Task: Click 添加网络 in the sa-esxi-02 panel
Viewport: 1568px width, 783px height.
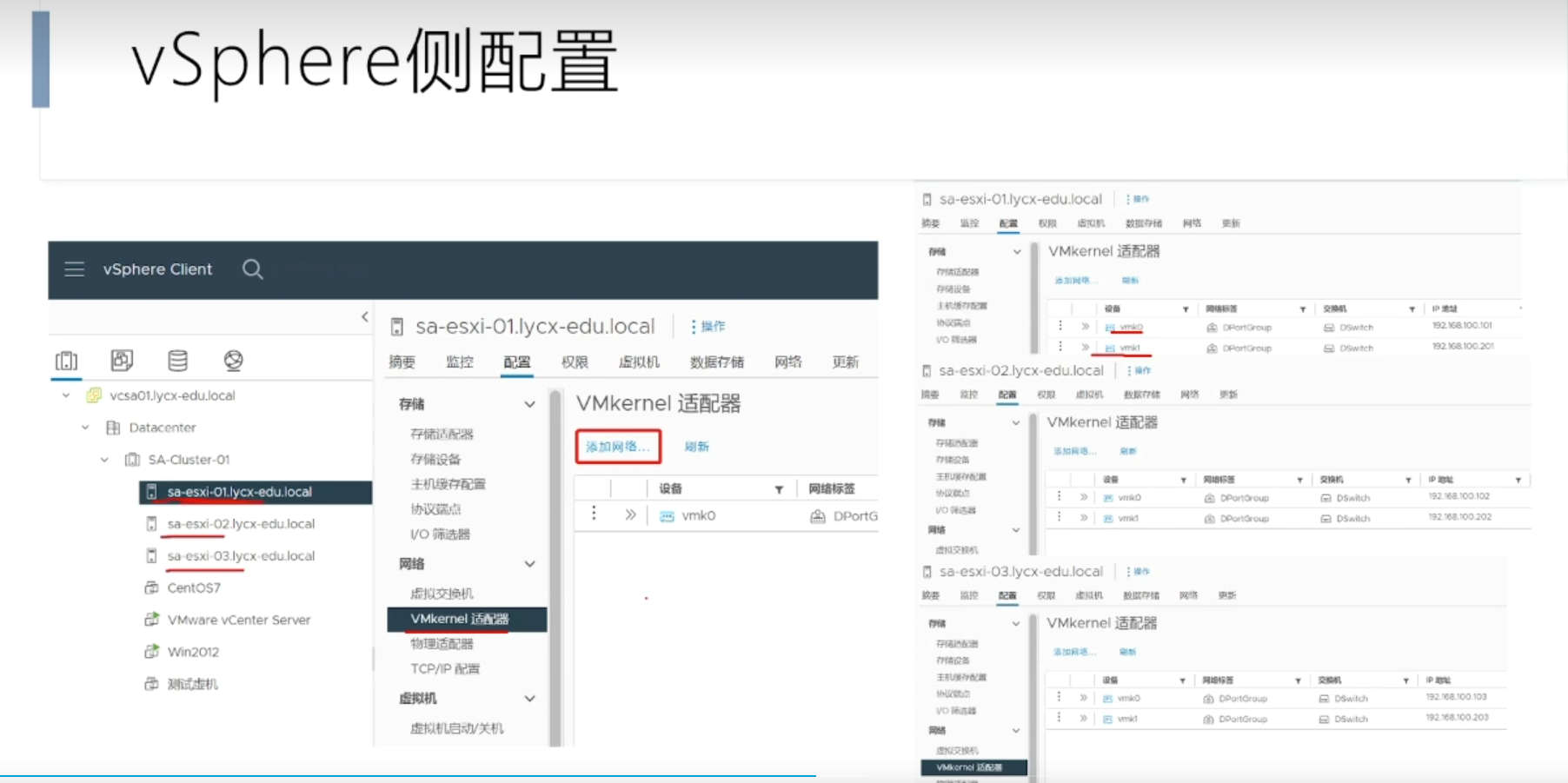Action: tap(1075, 451)
